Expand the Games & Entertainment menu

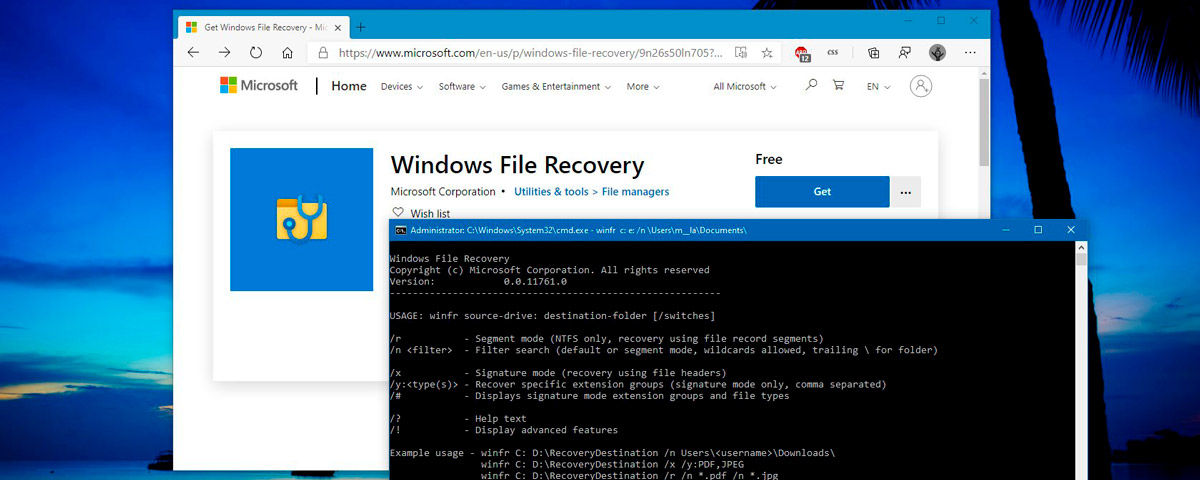click(557, 87)
